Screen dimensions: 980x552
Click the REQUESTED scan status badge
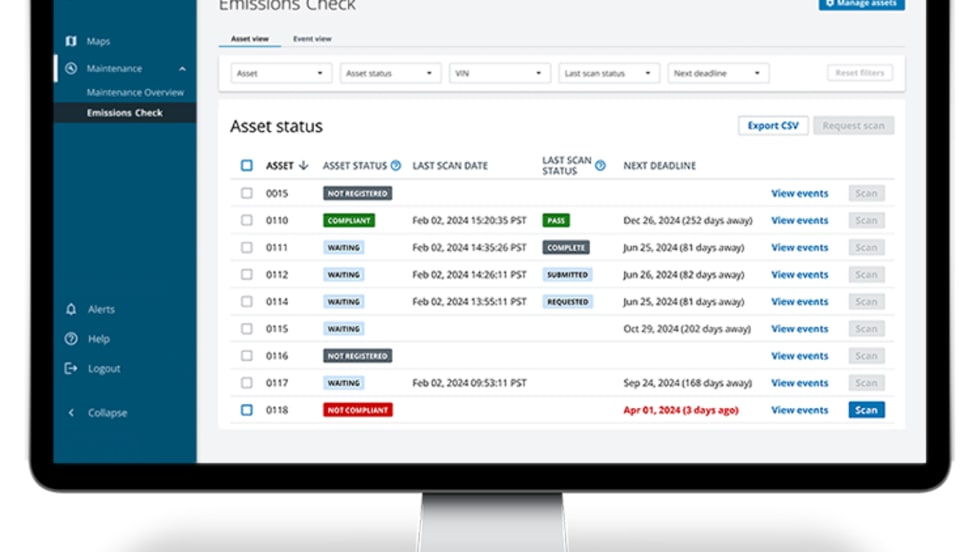[568, 301]
